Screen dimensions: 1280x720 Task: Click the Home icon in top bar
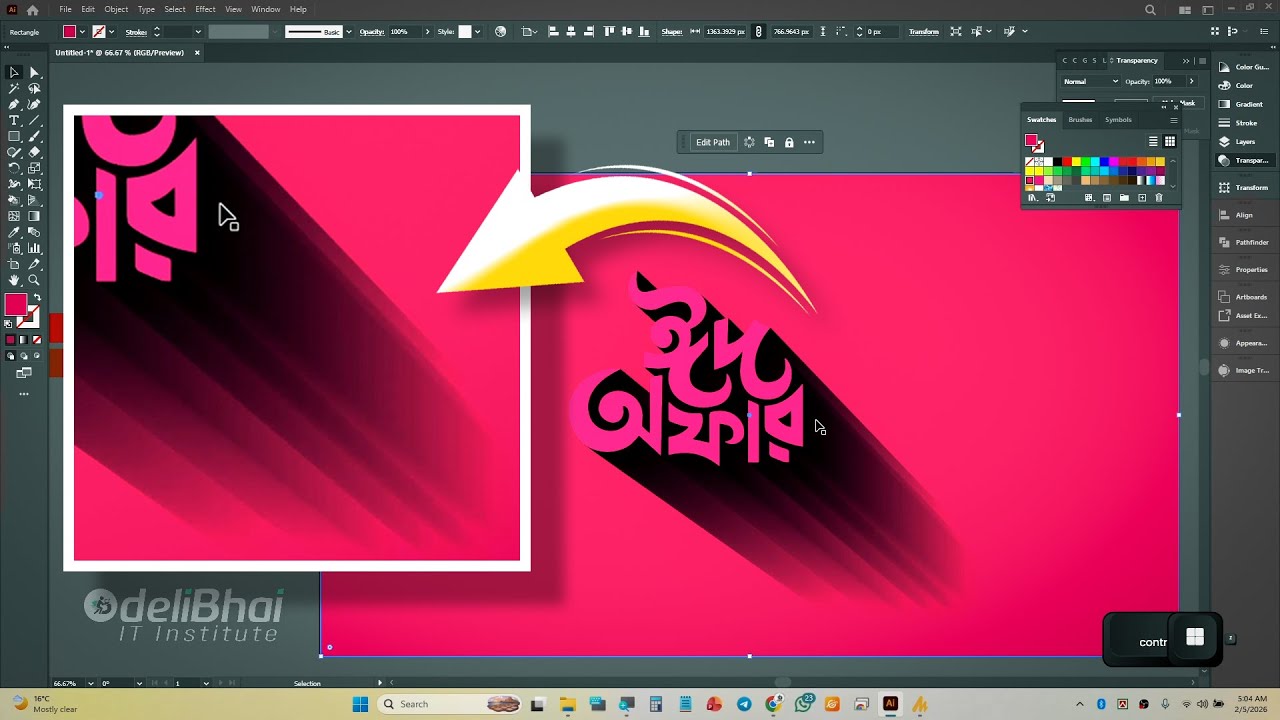pyautogui.click(x=32, y=9)
